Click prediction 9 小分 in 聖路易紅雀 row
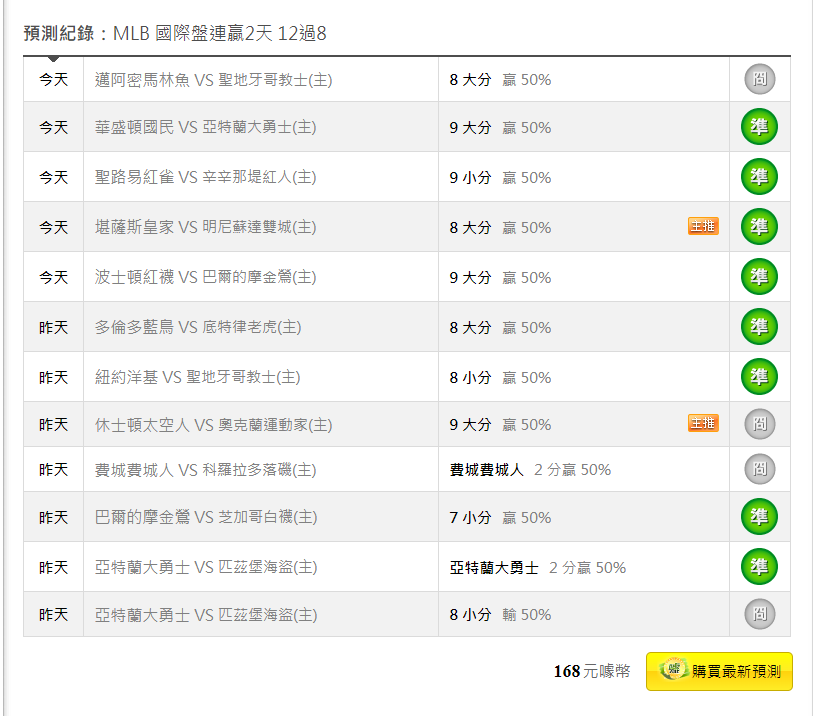 pos(470,178)
